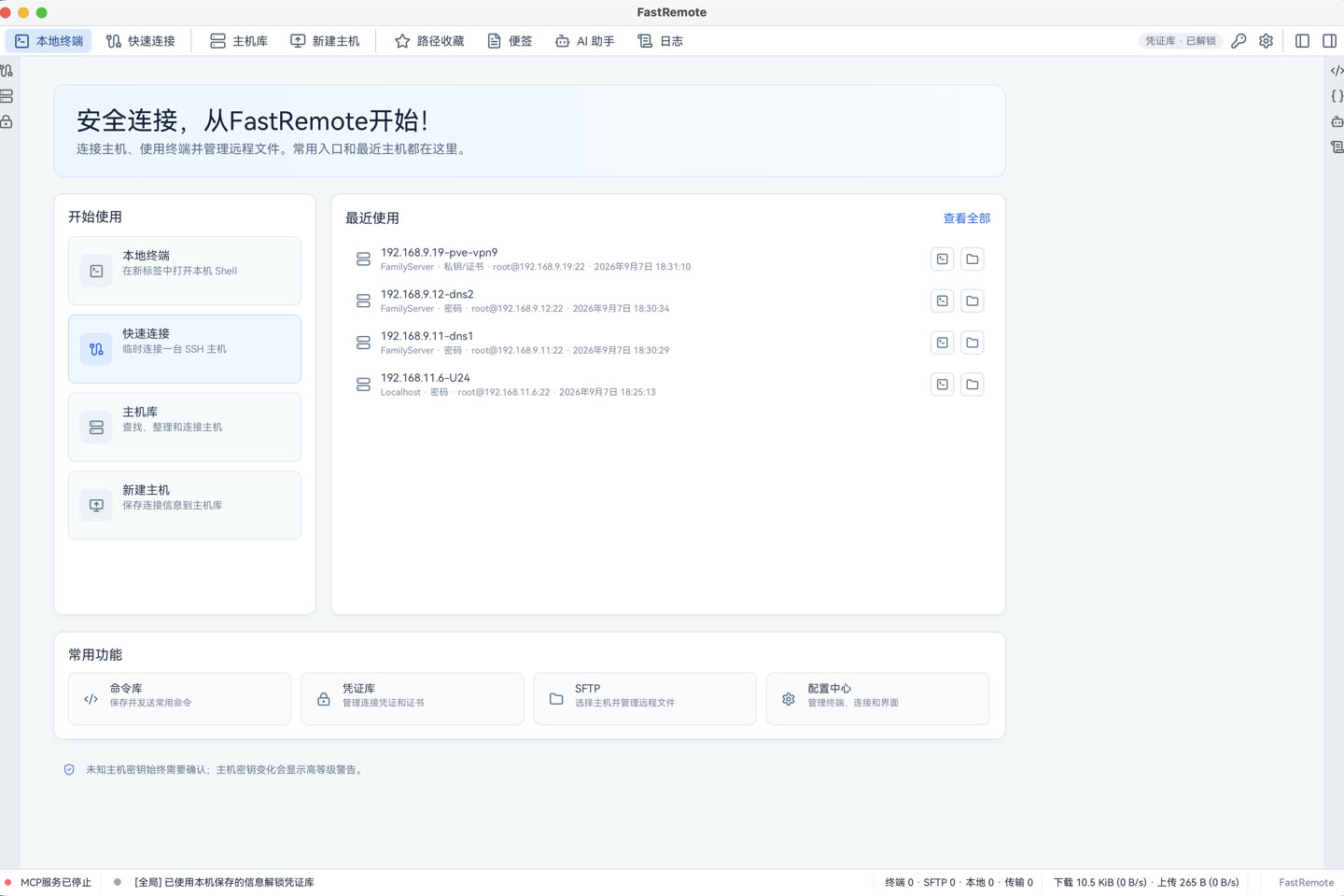Select the 192.168.9.12-dns2 recent host
Image resolution: width=1344 pixels, height=896 pixels.
[668, 301]
